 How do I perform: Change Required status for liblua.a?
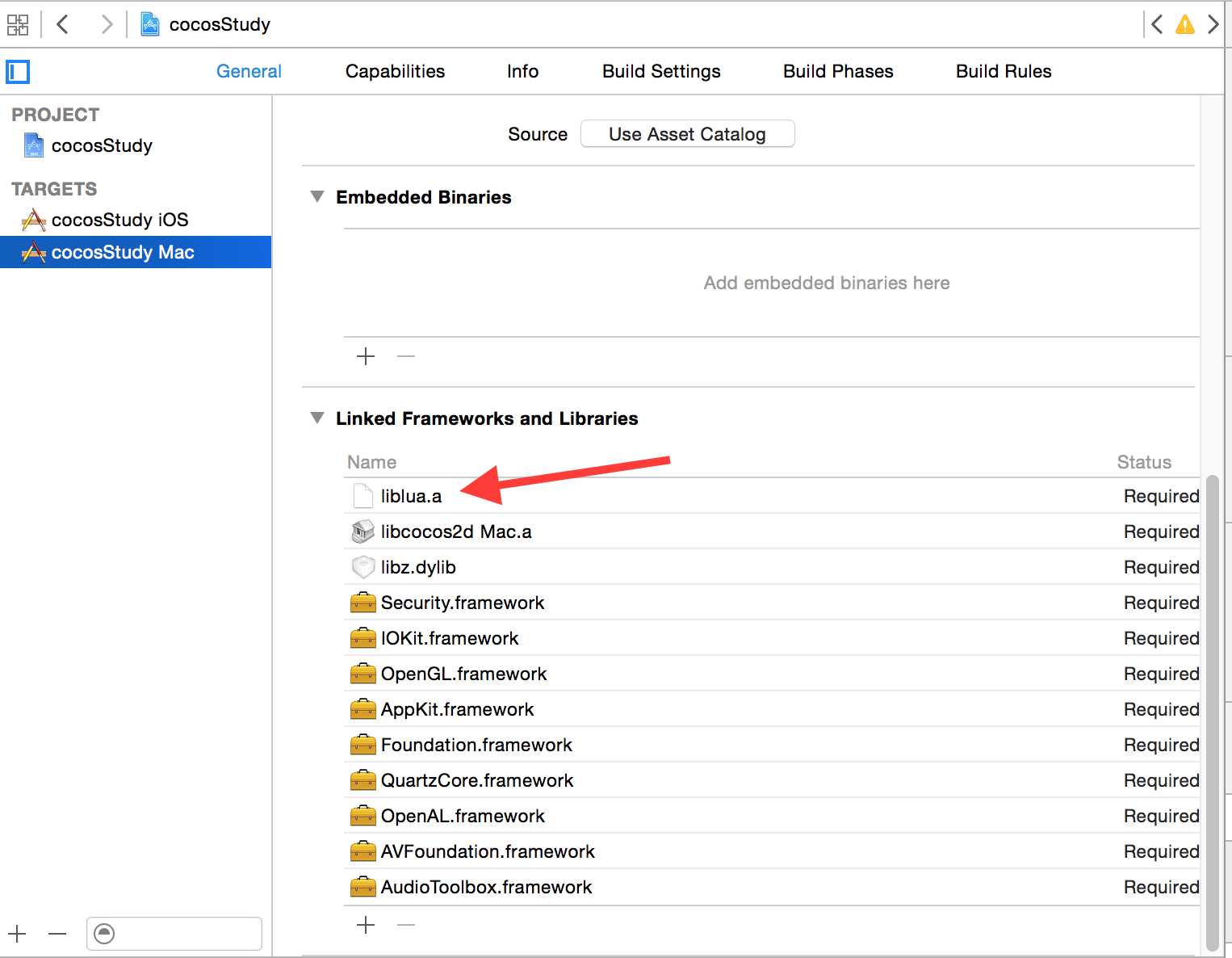[1161, 496]
